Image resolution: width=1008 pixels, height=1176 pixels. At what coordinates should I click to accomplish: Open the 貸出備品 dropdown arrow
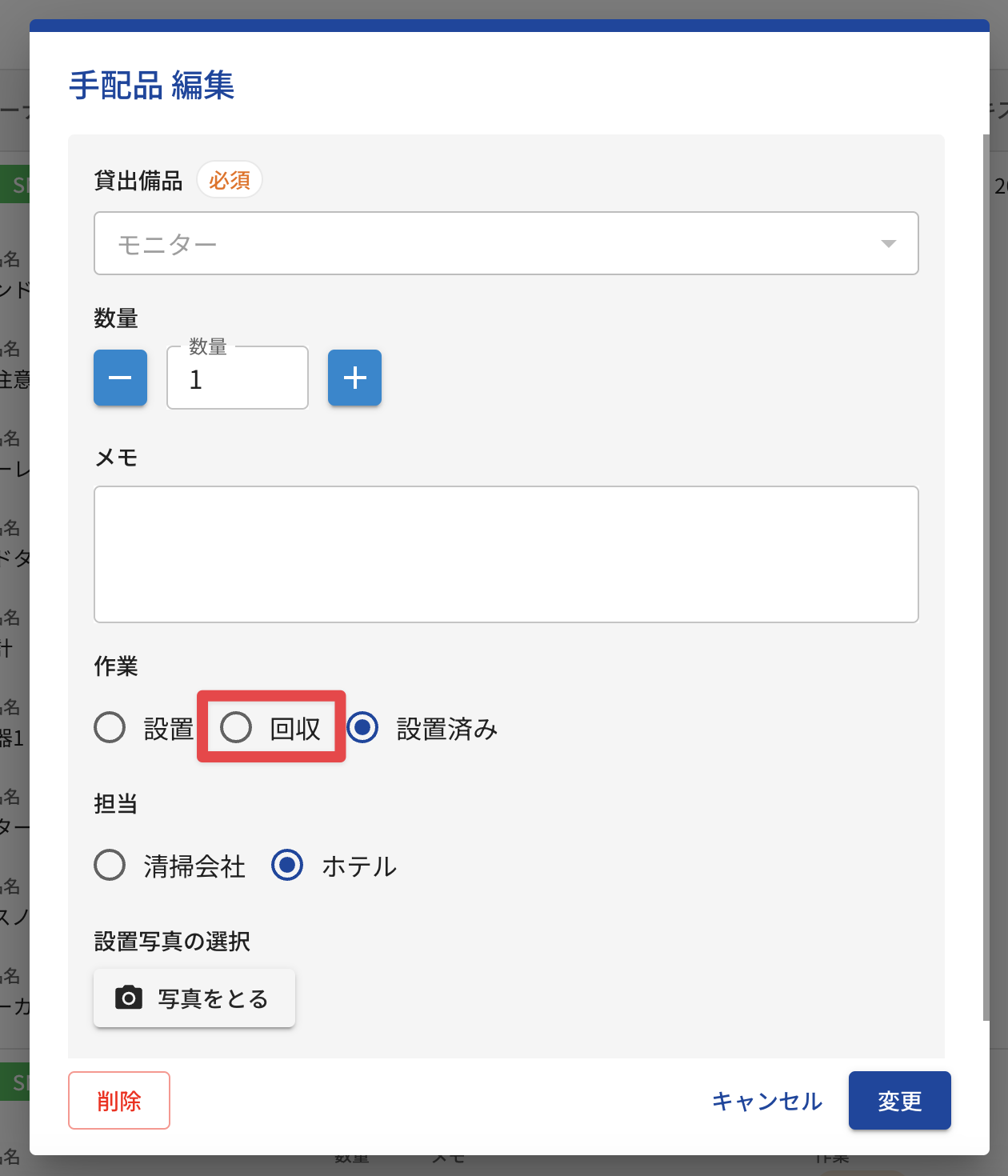click(888, 243)
